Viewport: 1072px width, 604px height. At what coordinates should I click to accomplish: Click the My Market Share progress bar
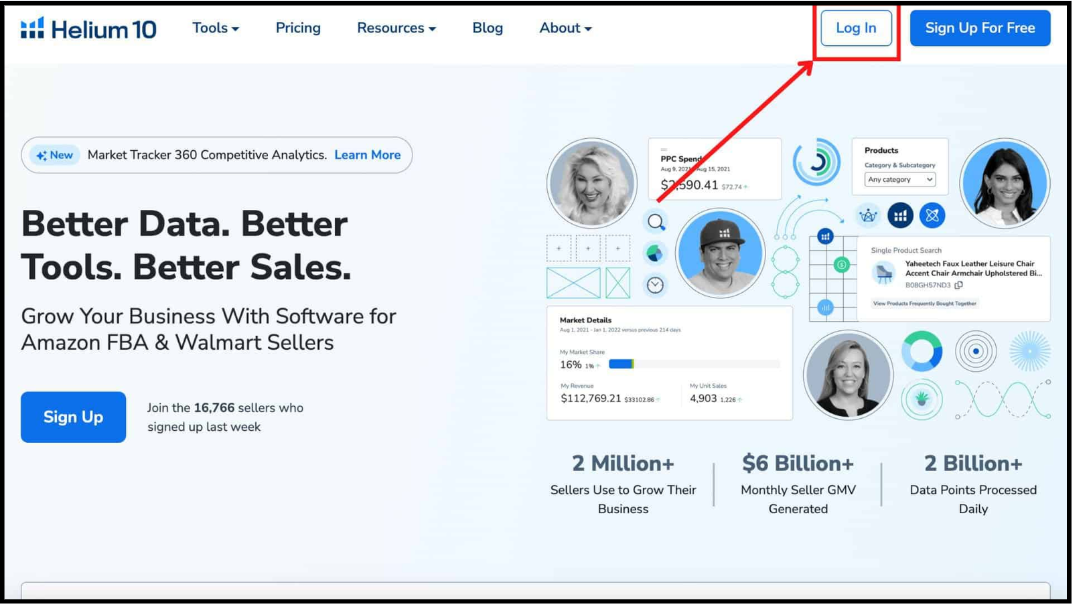point(694,364)
